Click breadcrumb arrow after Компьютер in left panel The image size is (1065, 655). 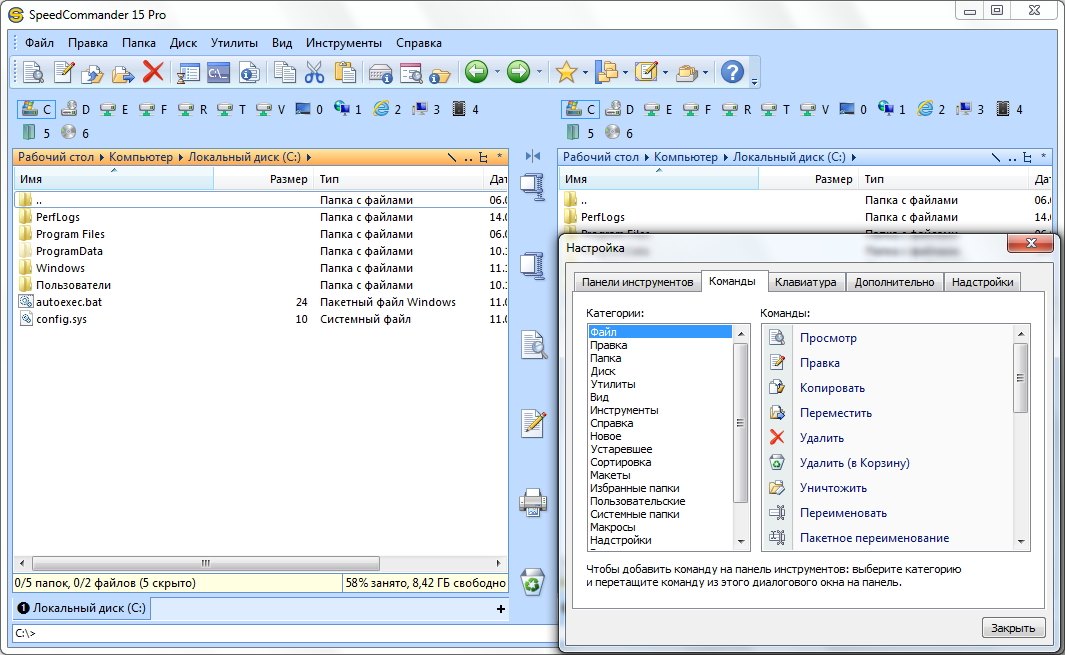click(182, 157)
